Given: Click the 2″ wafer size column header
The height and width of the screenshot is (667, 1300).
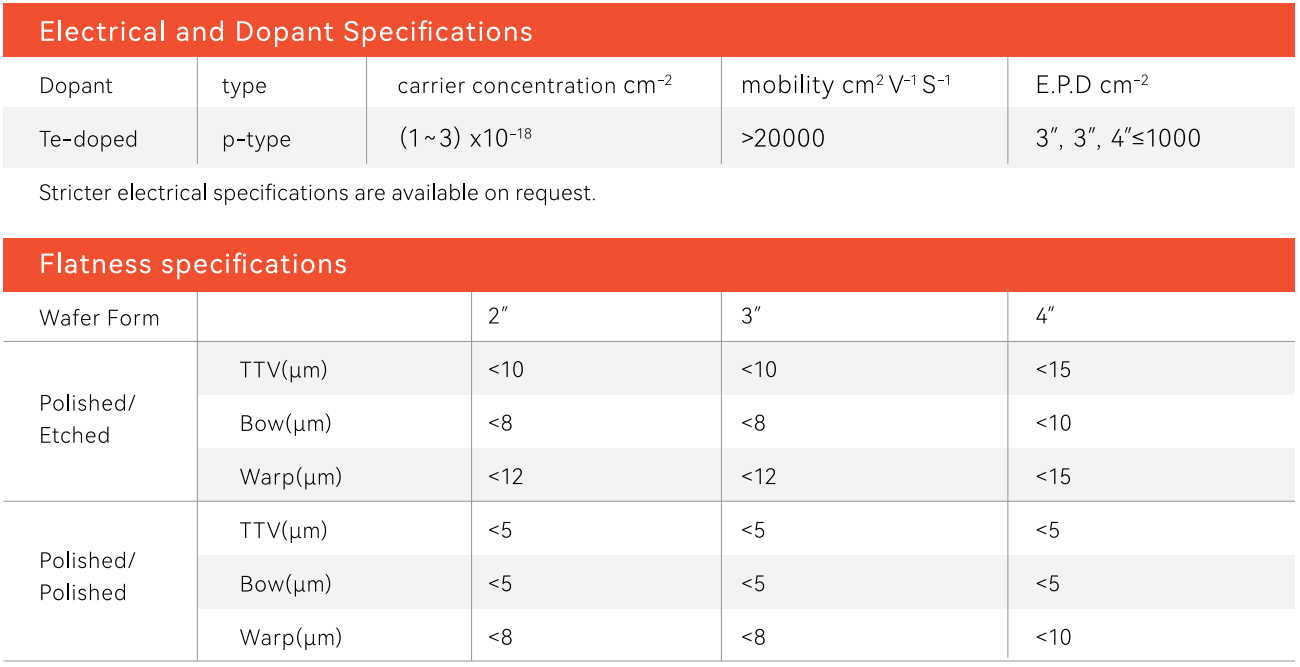Looking at the screenshot, I should [499, 318].
